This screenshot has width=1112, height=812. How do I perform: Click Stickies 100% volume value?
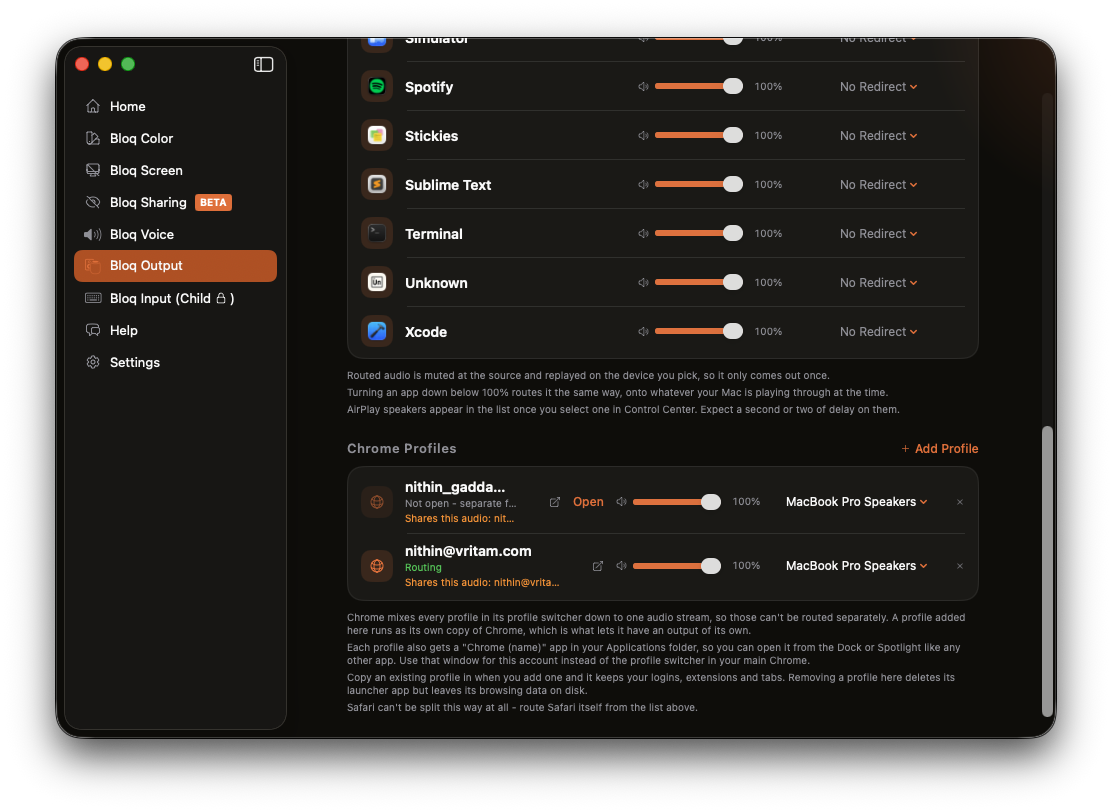[768, 135]
